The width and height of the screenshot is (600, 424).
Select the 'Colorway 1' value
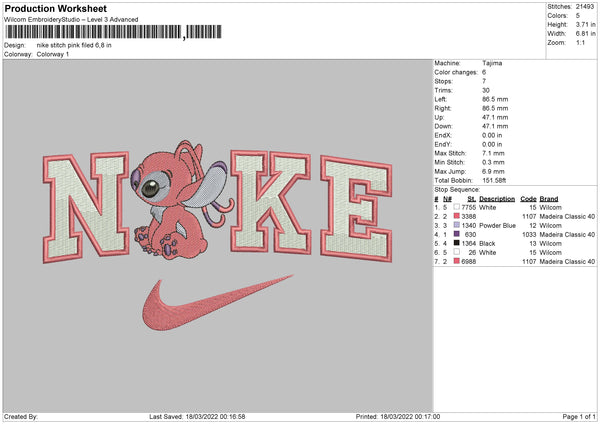coord(53,54)
